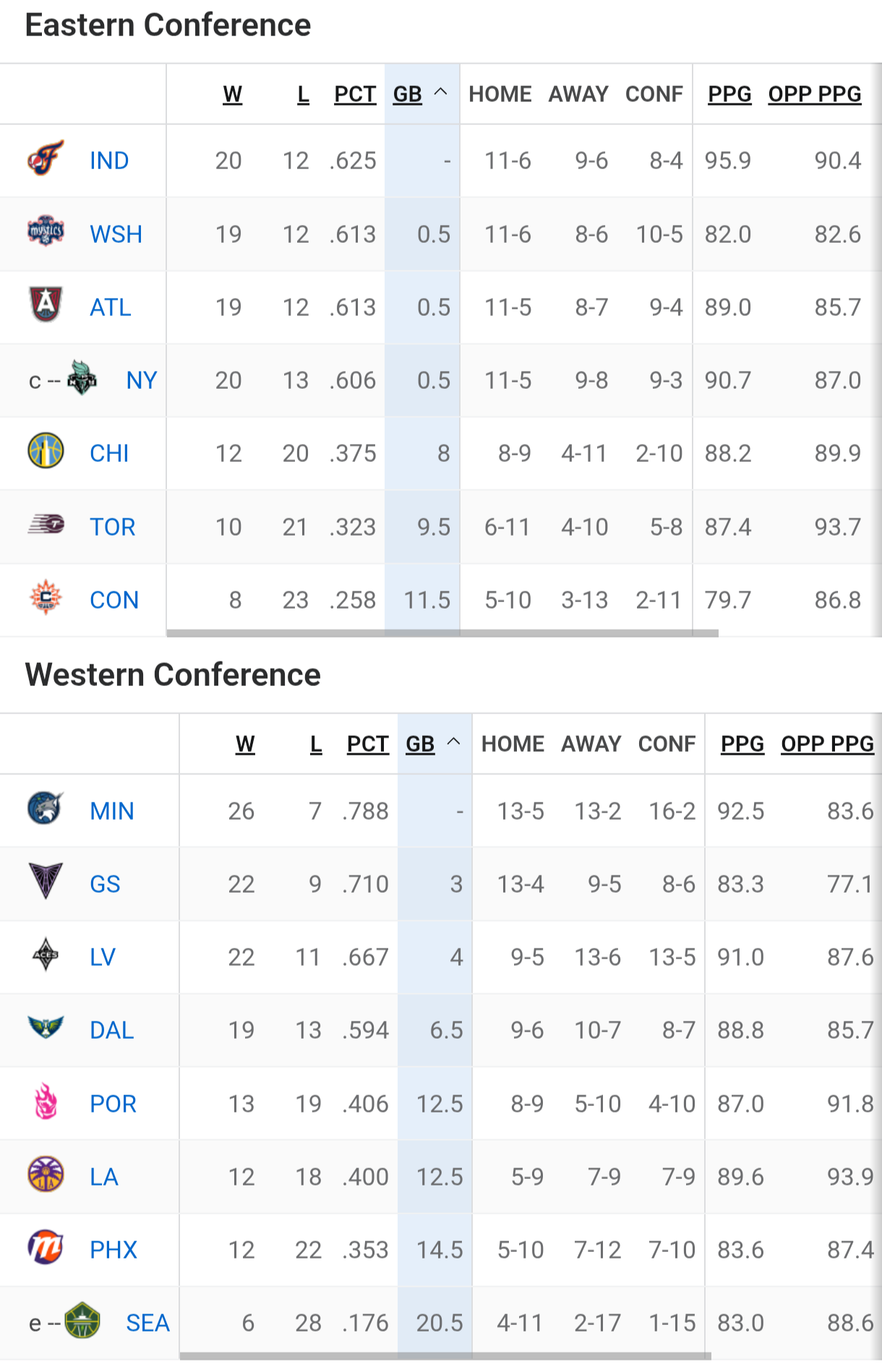Open the Chicago Sky logo icon

tap(46, 451)
